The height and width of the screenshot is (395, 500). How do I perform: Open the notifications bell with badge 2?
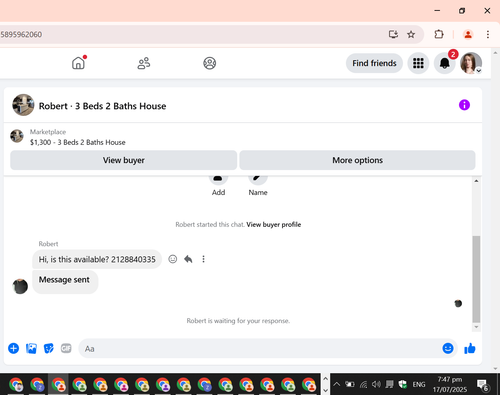[444, 63]
